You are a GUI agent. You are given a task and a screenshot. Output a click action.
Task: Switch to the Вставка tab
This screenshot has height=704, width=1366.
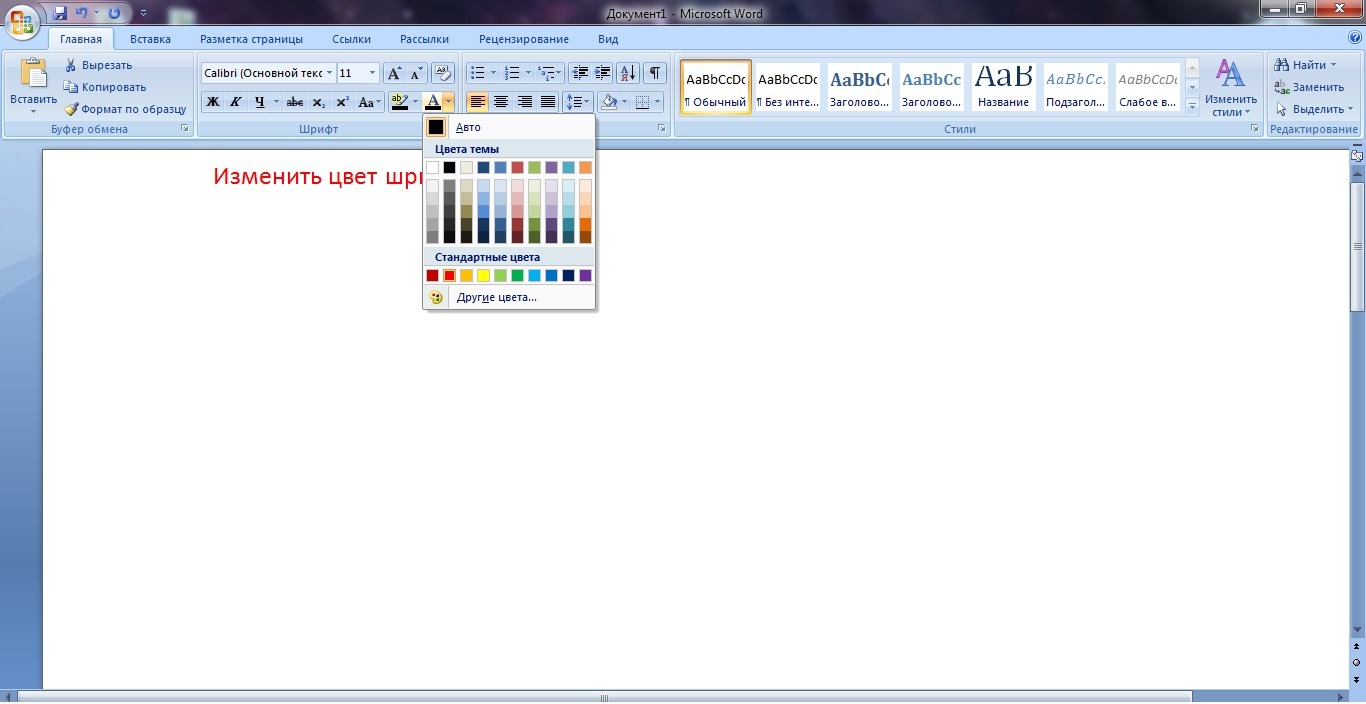tap(150, 39)
